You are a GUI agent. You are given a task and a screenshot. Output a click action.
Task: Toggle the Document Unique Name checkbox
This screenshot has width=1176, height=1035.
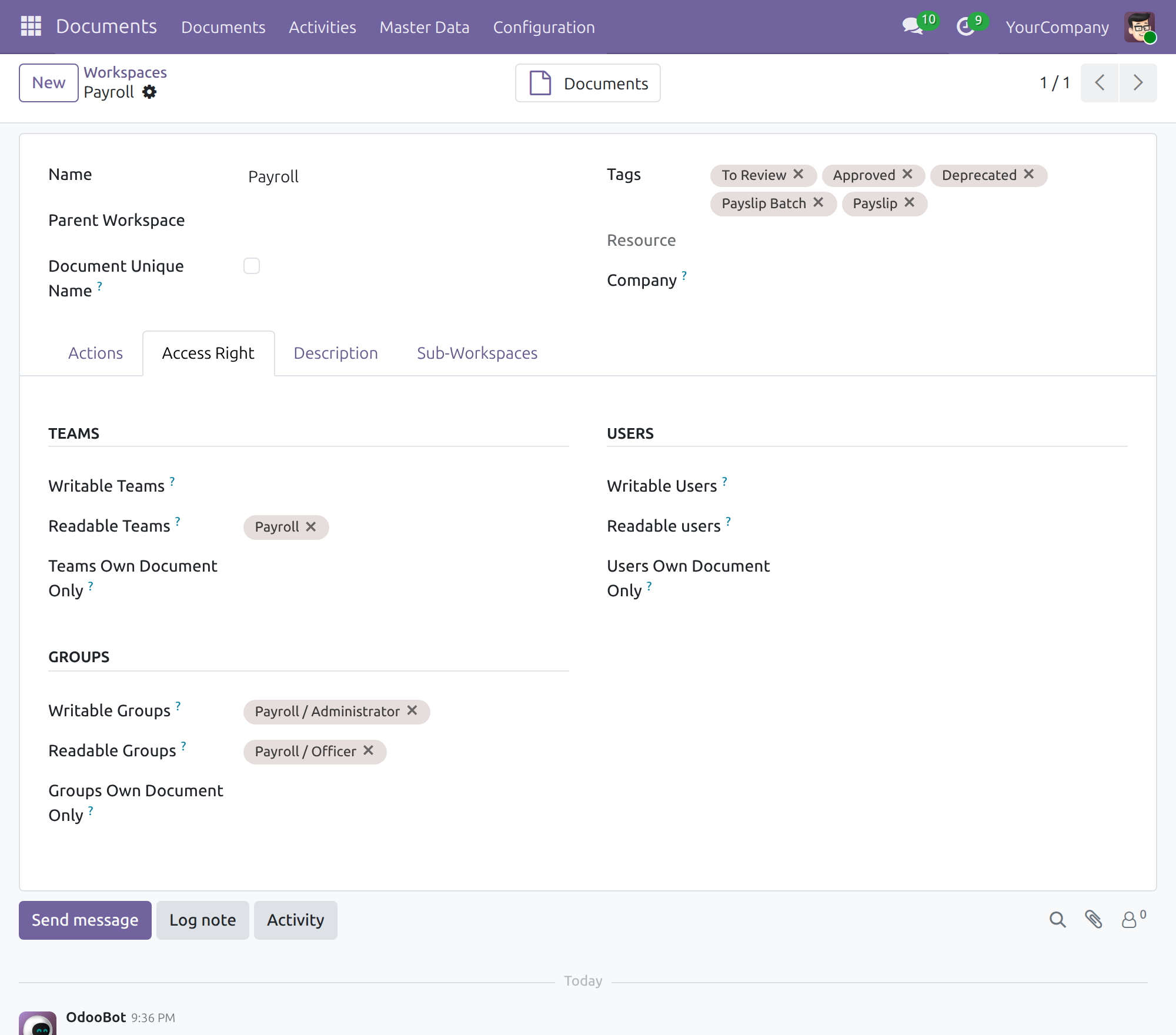(252, 266)
